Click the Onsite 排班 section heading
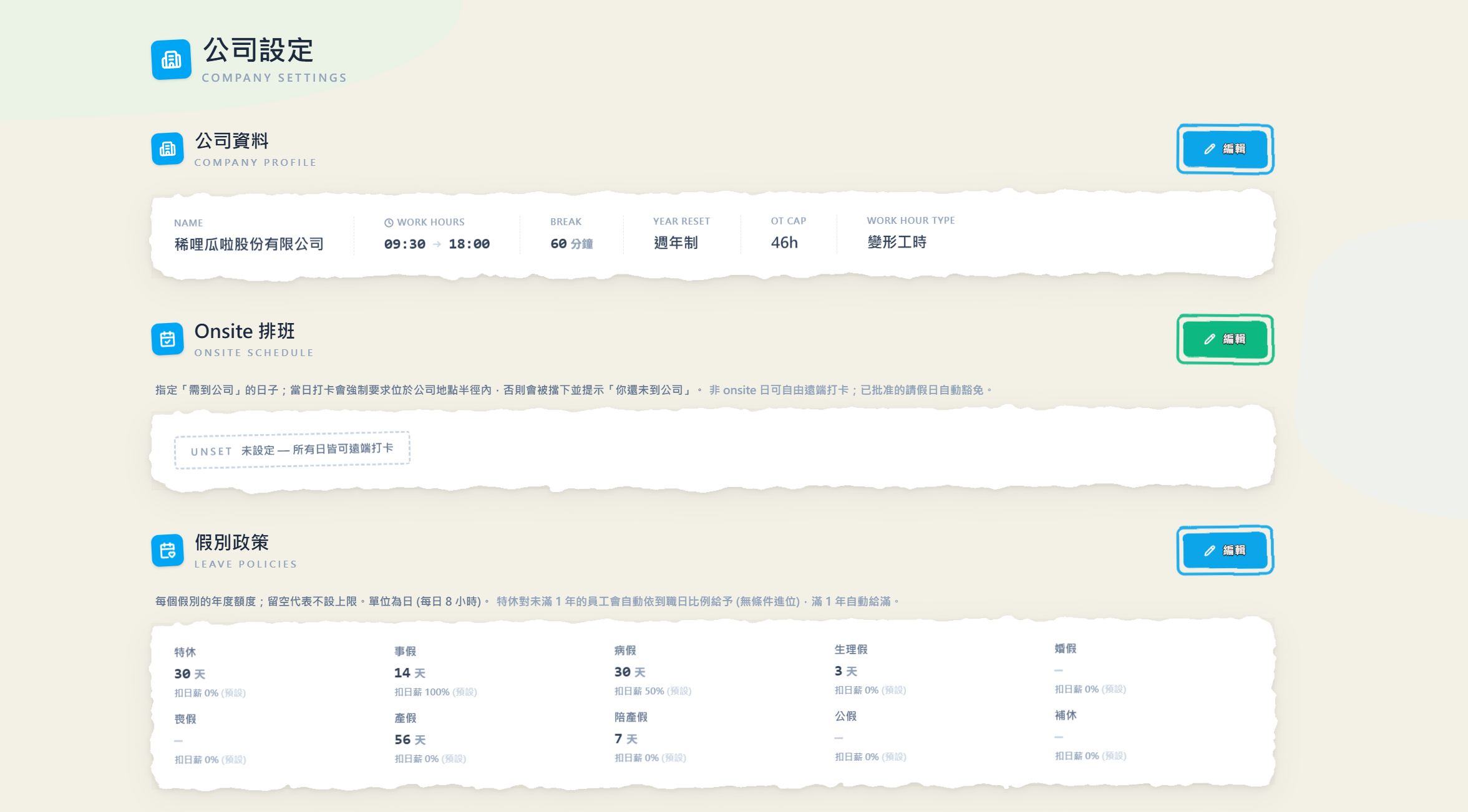Image resolution: width=1468 pixels, height=812 pixels. (x=245, y=331)
